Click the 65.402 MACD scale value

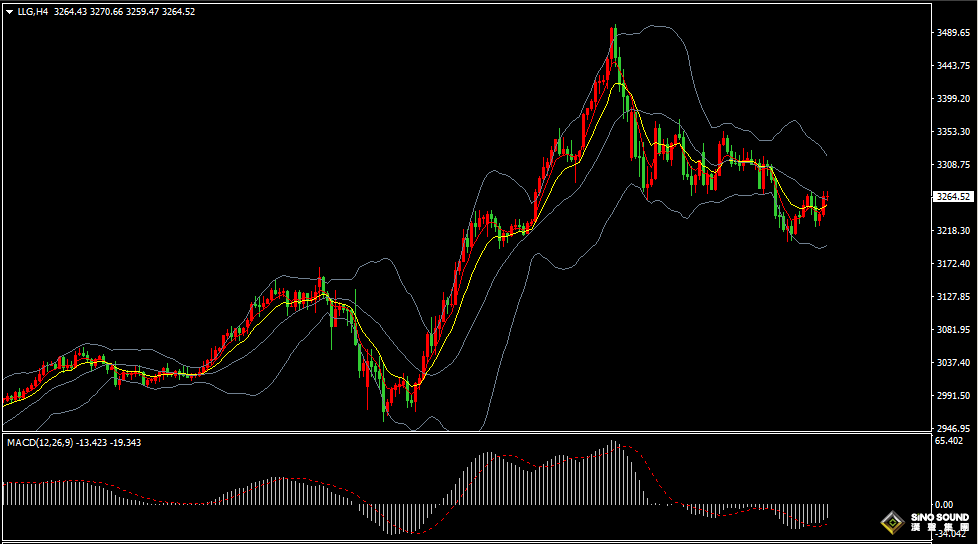[949, 440]
